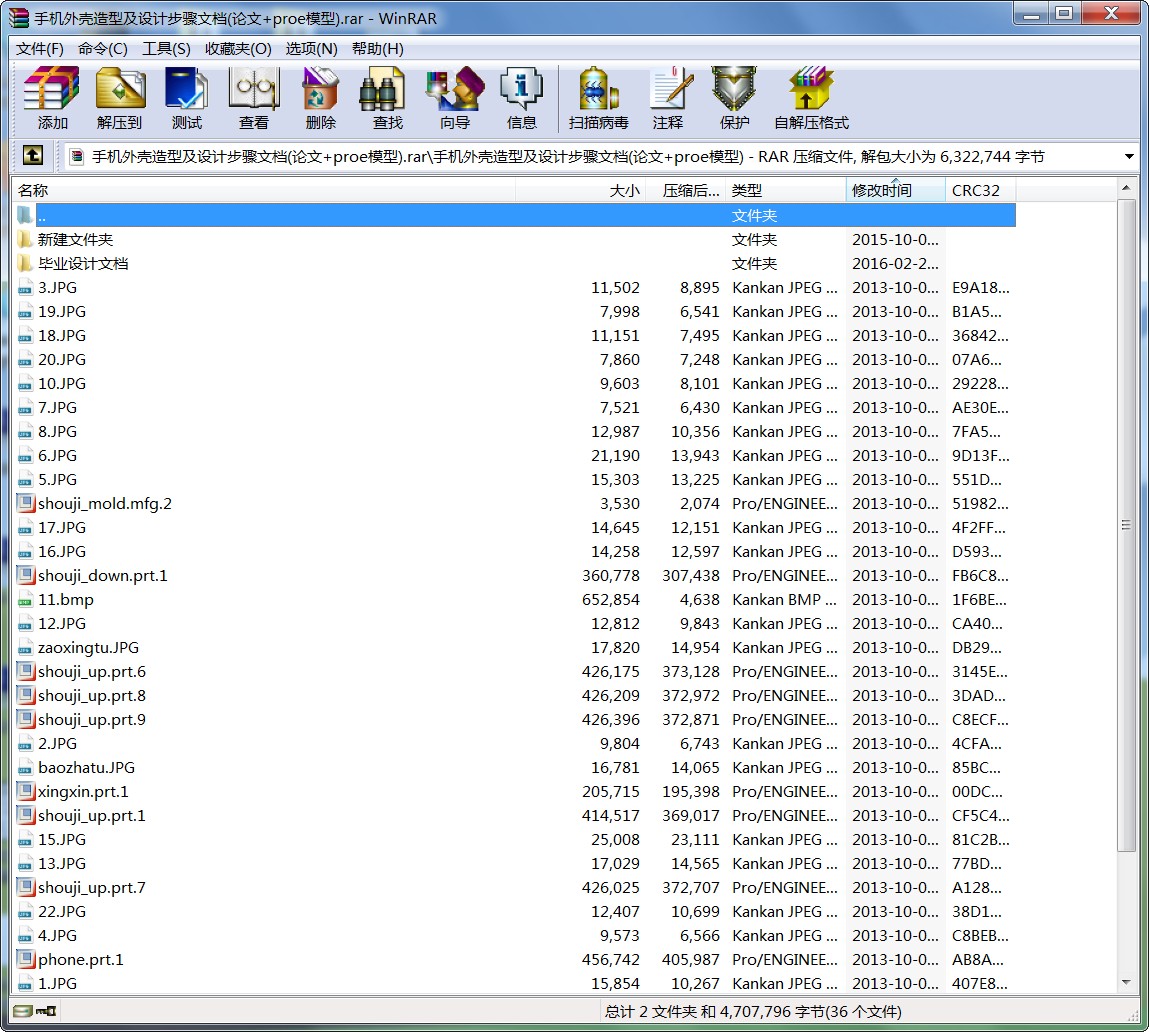This screenshot has width=1149, height=1032.
Task: Open the 查看 (View) tool
Action: point(254,97)
